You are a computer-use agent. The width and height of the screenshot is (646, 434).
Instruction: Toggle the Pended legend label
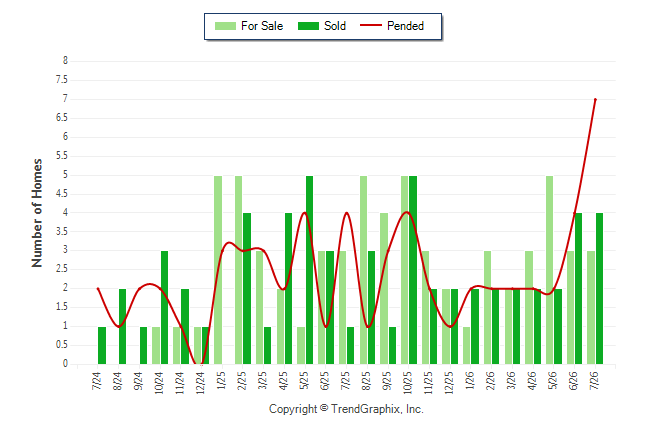coord(405,26)
